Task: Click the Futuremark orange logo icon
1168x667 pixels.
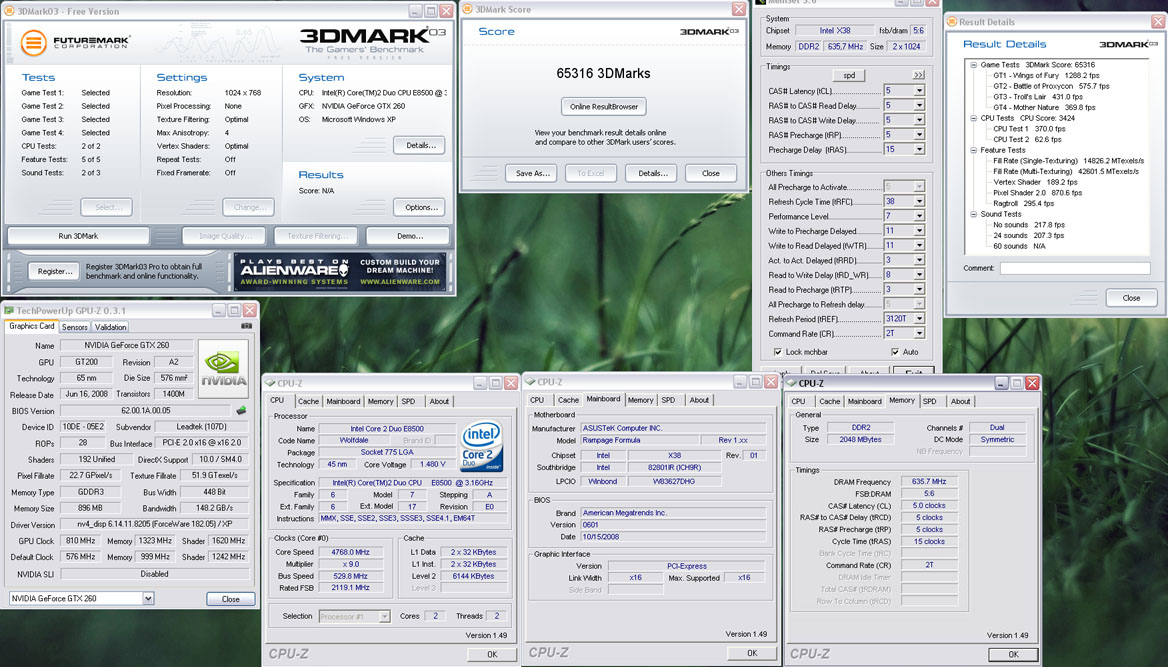Action: click(33, 42)
